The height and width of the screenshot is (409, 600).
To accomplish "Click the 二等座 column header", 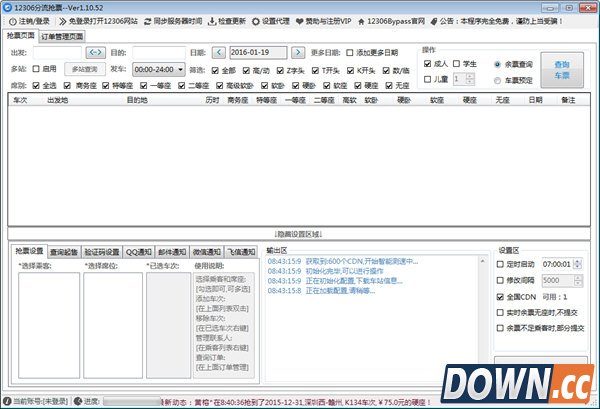I will click(324, 100).
